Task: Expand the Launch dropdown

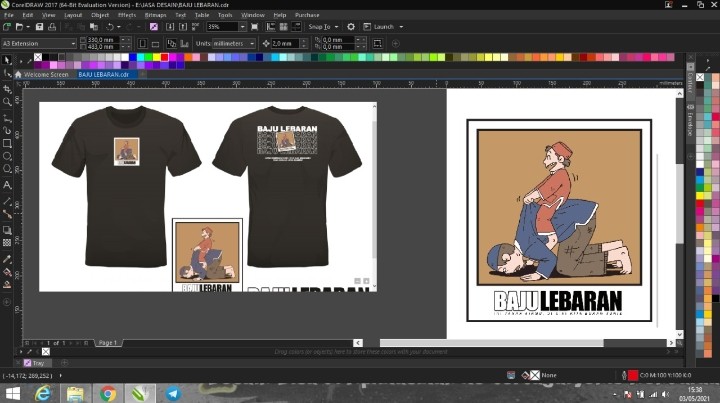Action: click(x=401, y=27)
